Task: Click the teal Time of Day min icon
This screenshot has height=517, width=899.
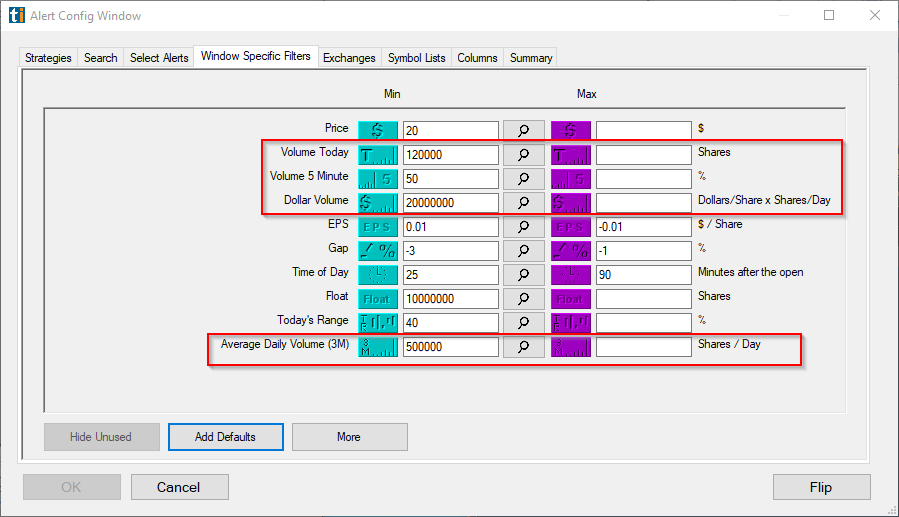Action: pyautogui.click(x=378, y=275)
